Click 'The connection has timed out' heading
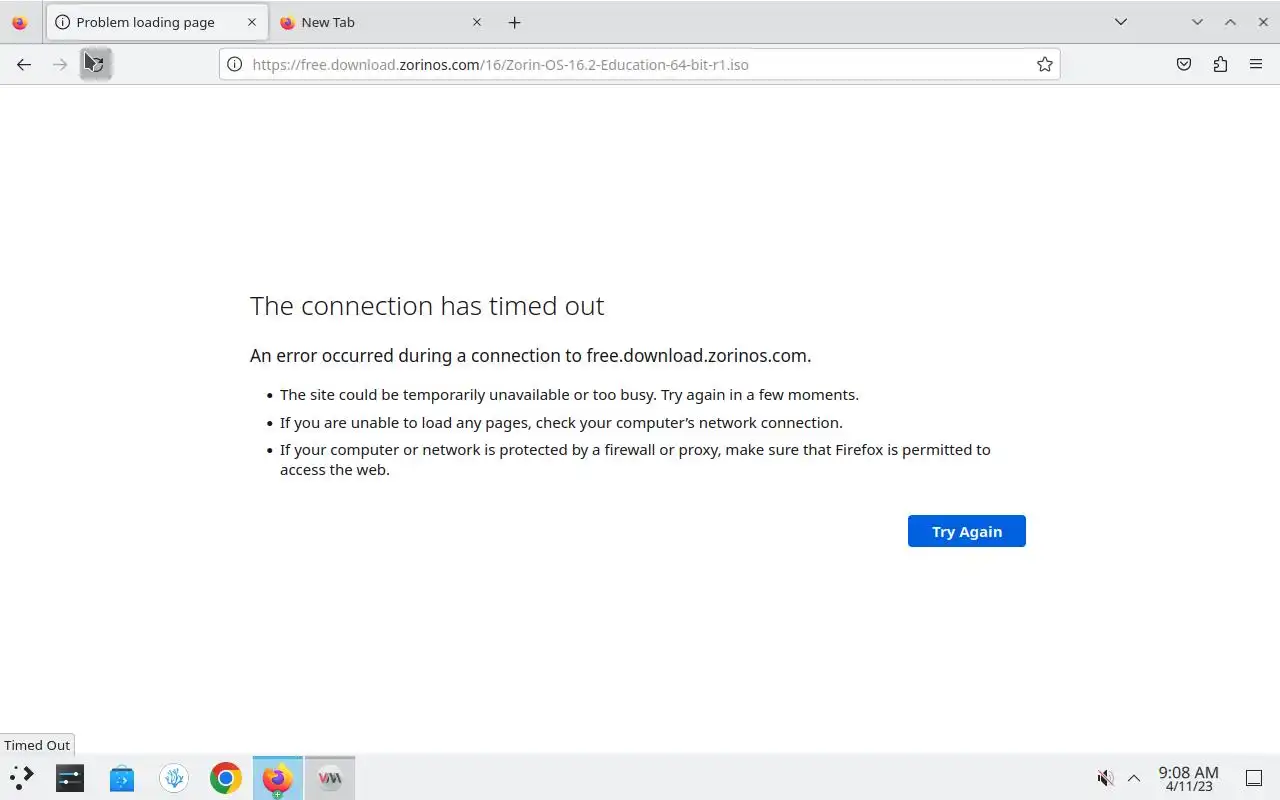This screenshot has width=1280, height=800. [x=427, y=306]
